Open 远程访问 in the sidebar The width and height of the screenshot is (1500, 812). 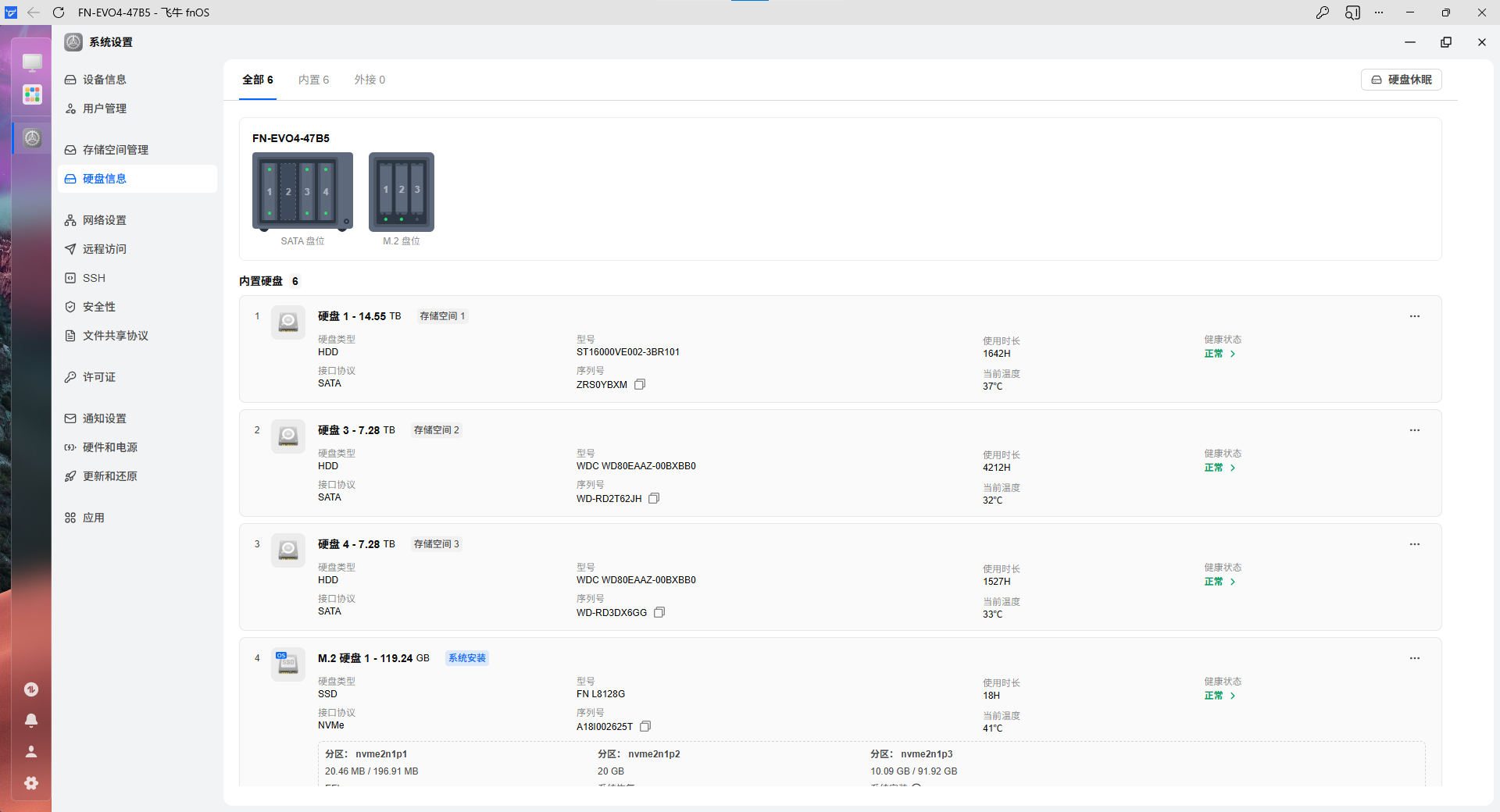(137, 249)
